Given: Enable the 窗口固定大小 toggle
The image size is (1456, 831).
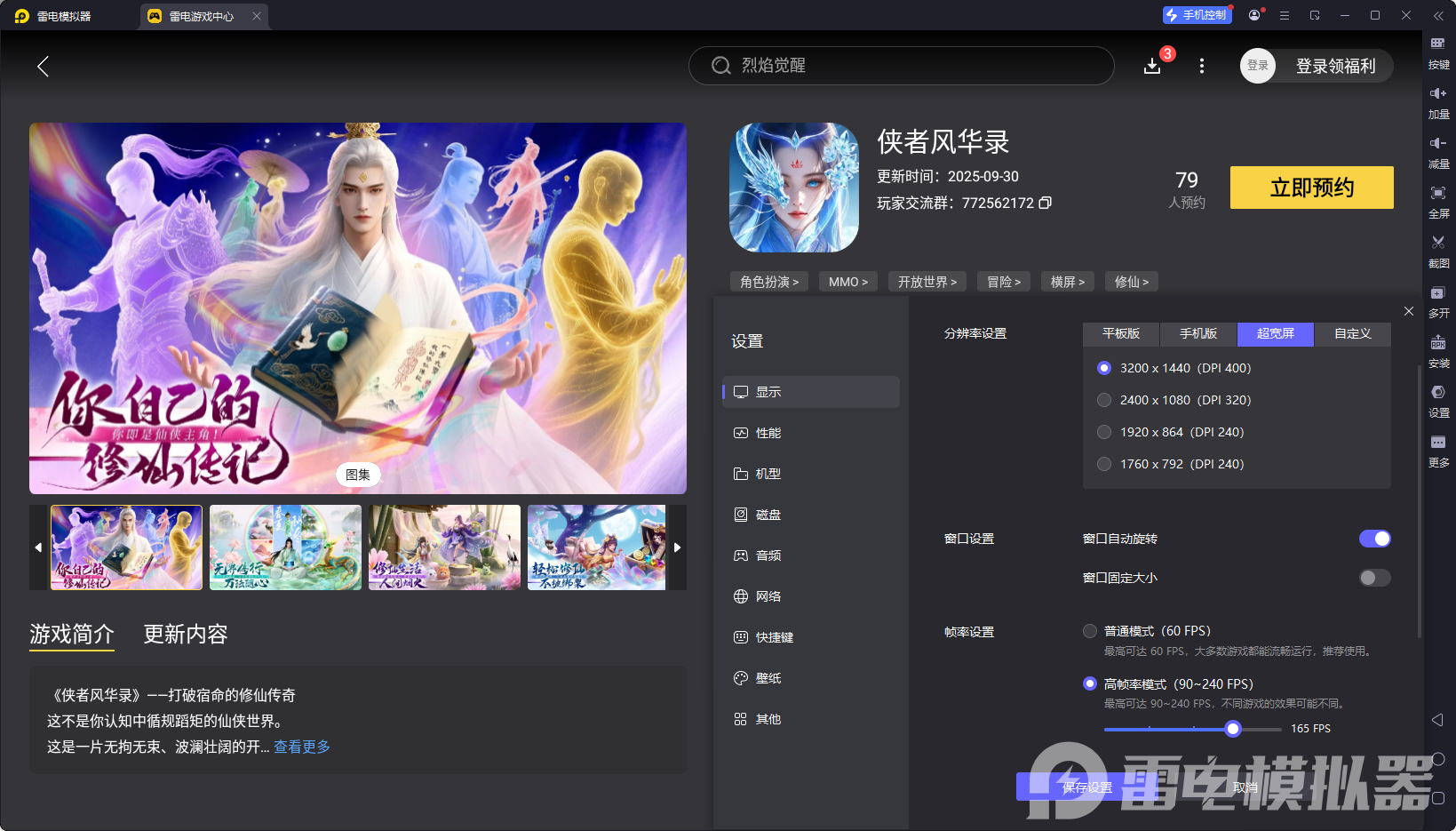Looking at the screenshot, I should (1374, 578).
